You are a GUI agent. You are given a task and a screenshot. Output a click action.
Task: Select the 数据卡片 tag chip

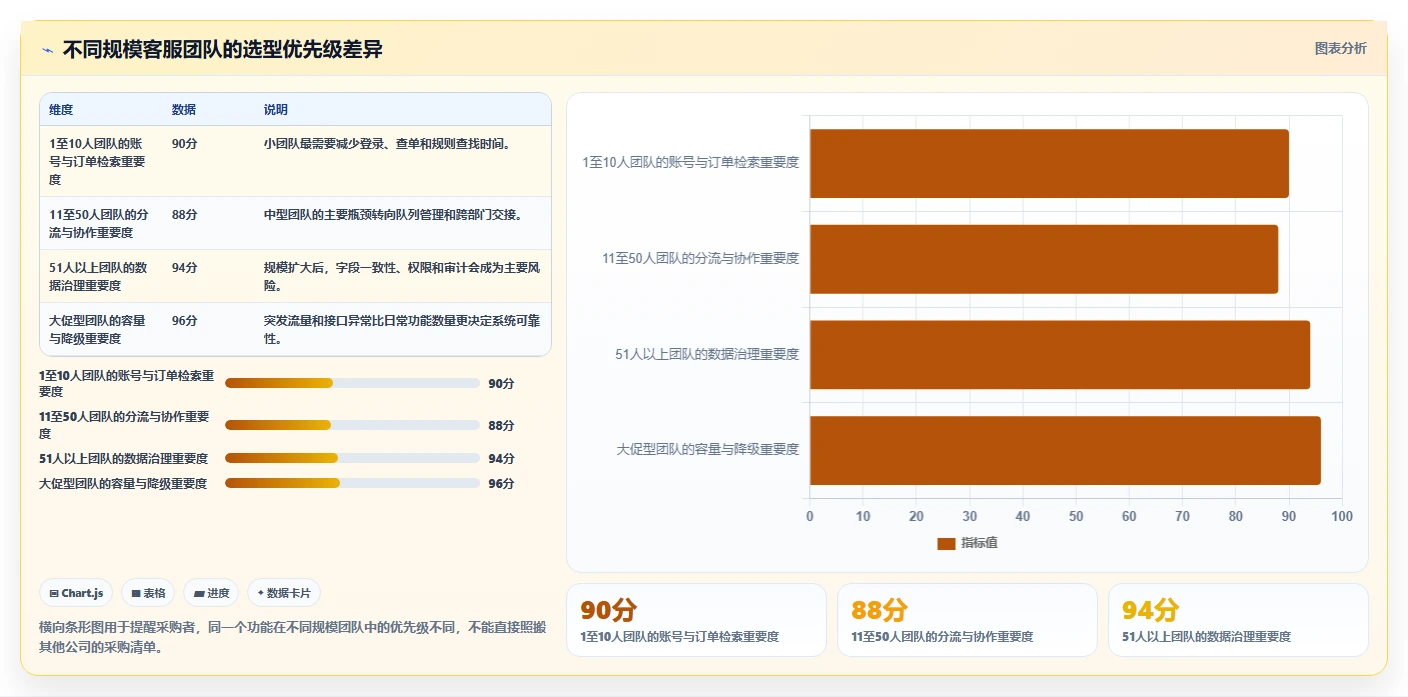click(284, 593)
